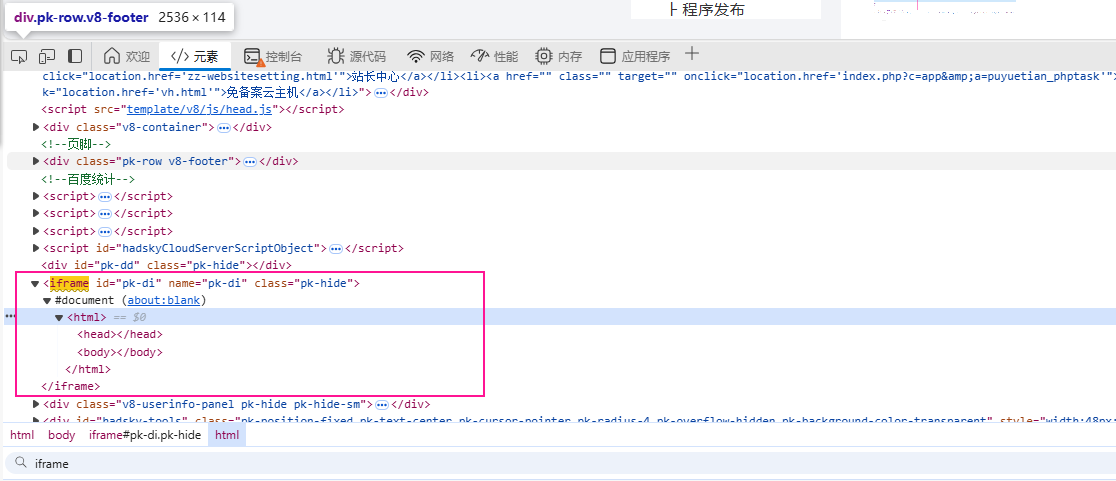Viewport: 1116px width, 481px height.
Task: Open the 欢迎 welcome tab
Action: [127, 56]
